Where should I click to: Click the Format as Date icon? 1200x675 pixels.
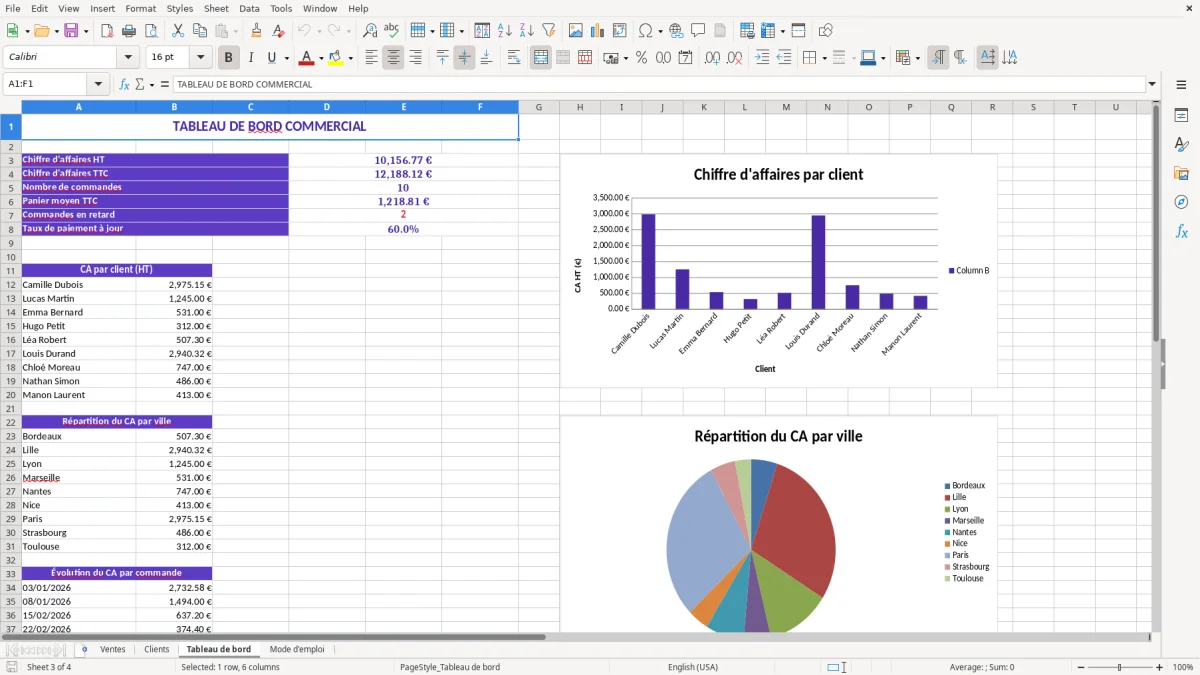pyautogui.click(x=686, y=58)
